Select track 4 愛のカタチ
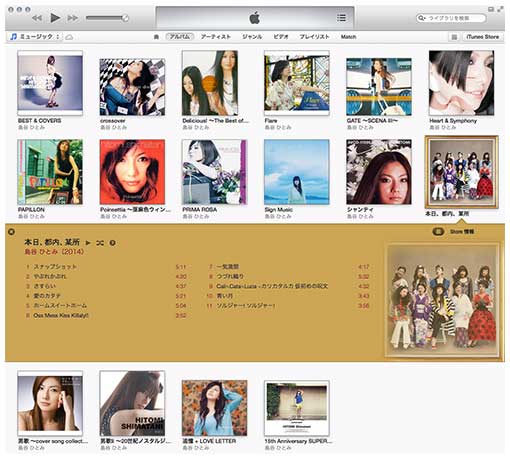510x459 pixels. click(x=106, y=296)
